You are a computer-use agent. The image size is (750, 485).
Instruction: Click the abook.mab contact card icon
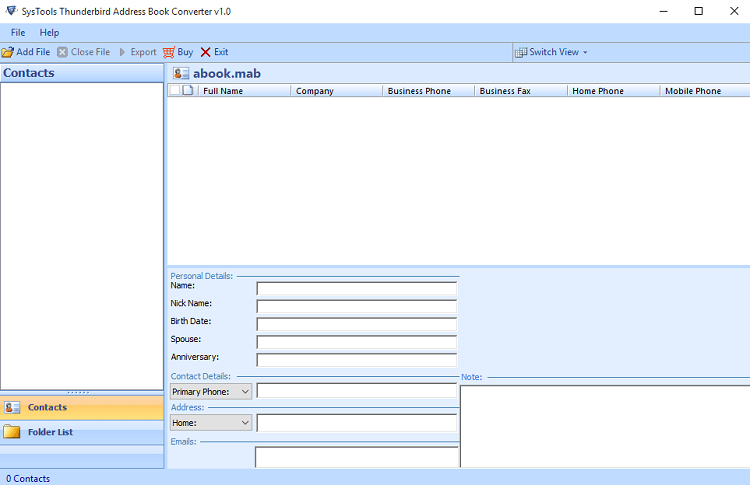(181, 73)
